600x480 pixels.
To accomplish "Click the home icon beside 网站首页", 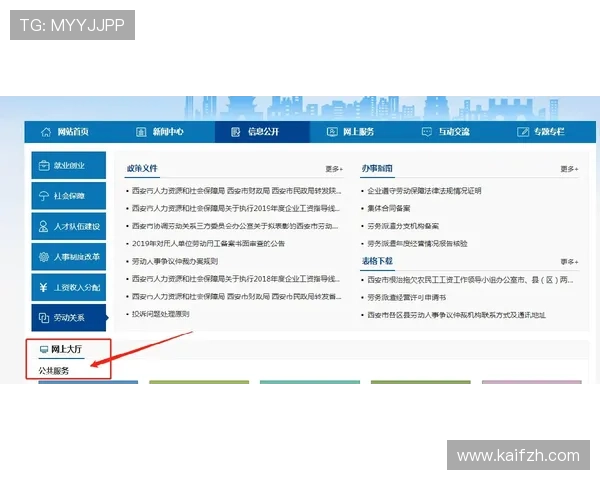I will 46,132.
